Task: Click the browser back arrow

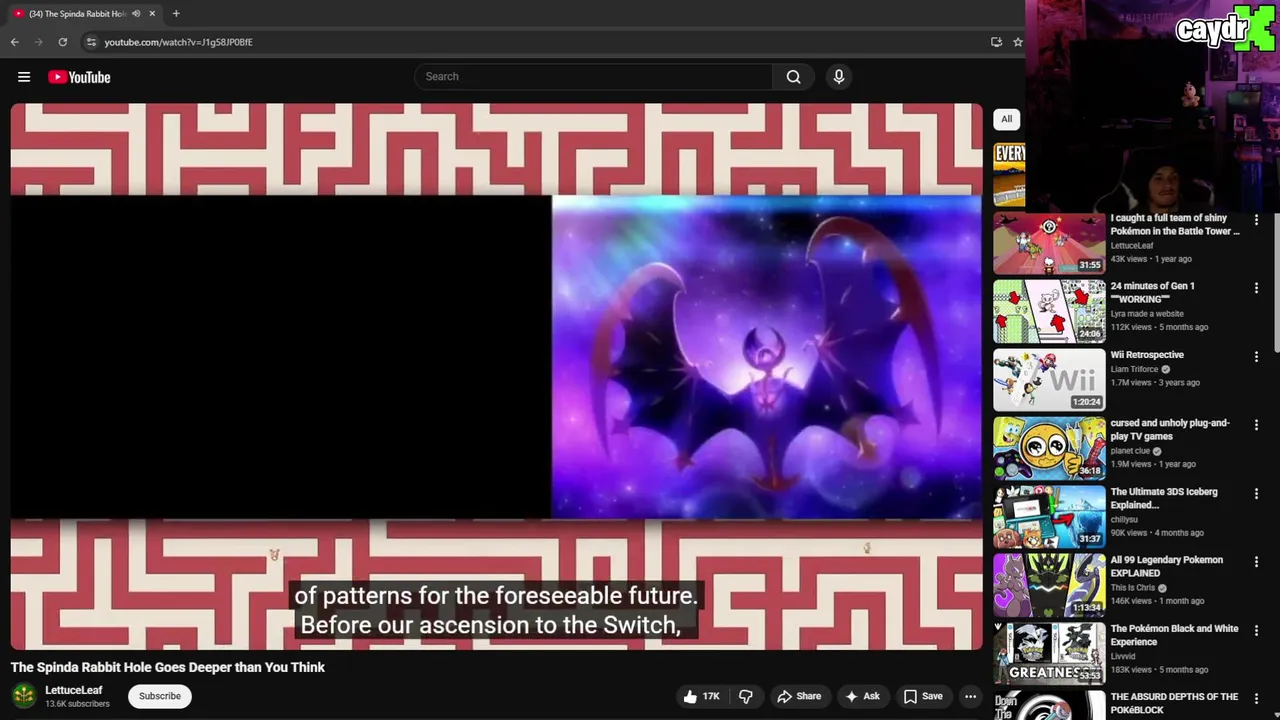Action: click(15, 42)
